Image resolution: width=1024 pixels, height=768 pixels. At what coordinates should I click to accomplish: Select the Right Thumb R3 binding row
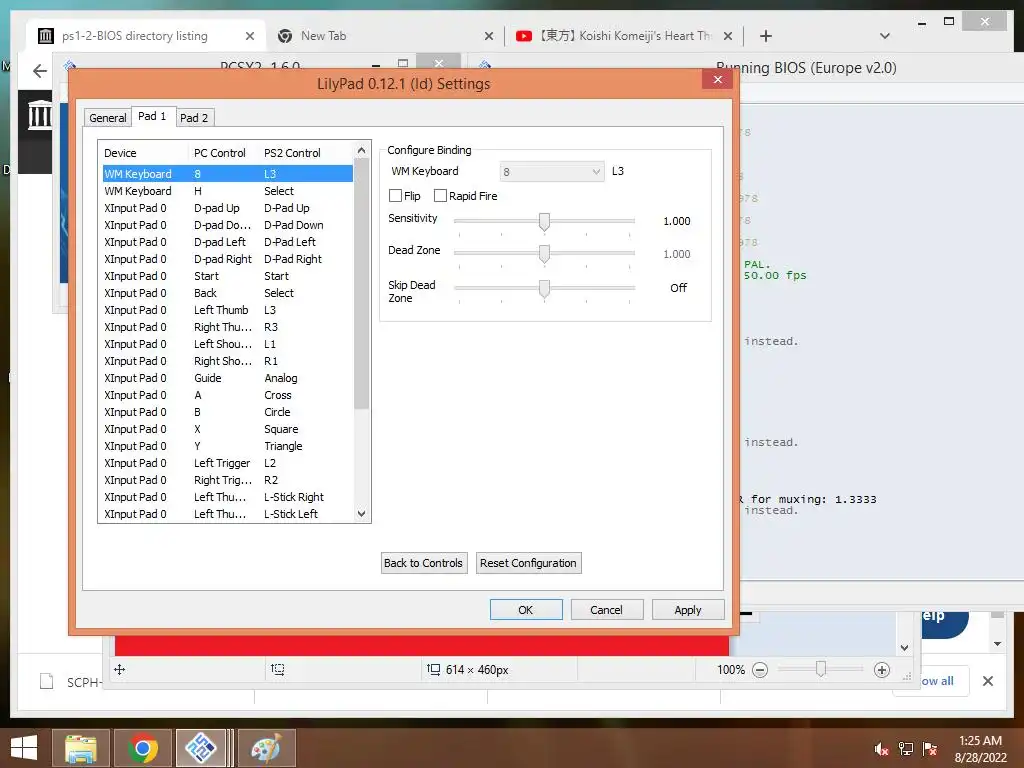click(227, 327)
